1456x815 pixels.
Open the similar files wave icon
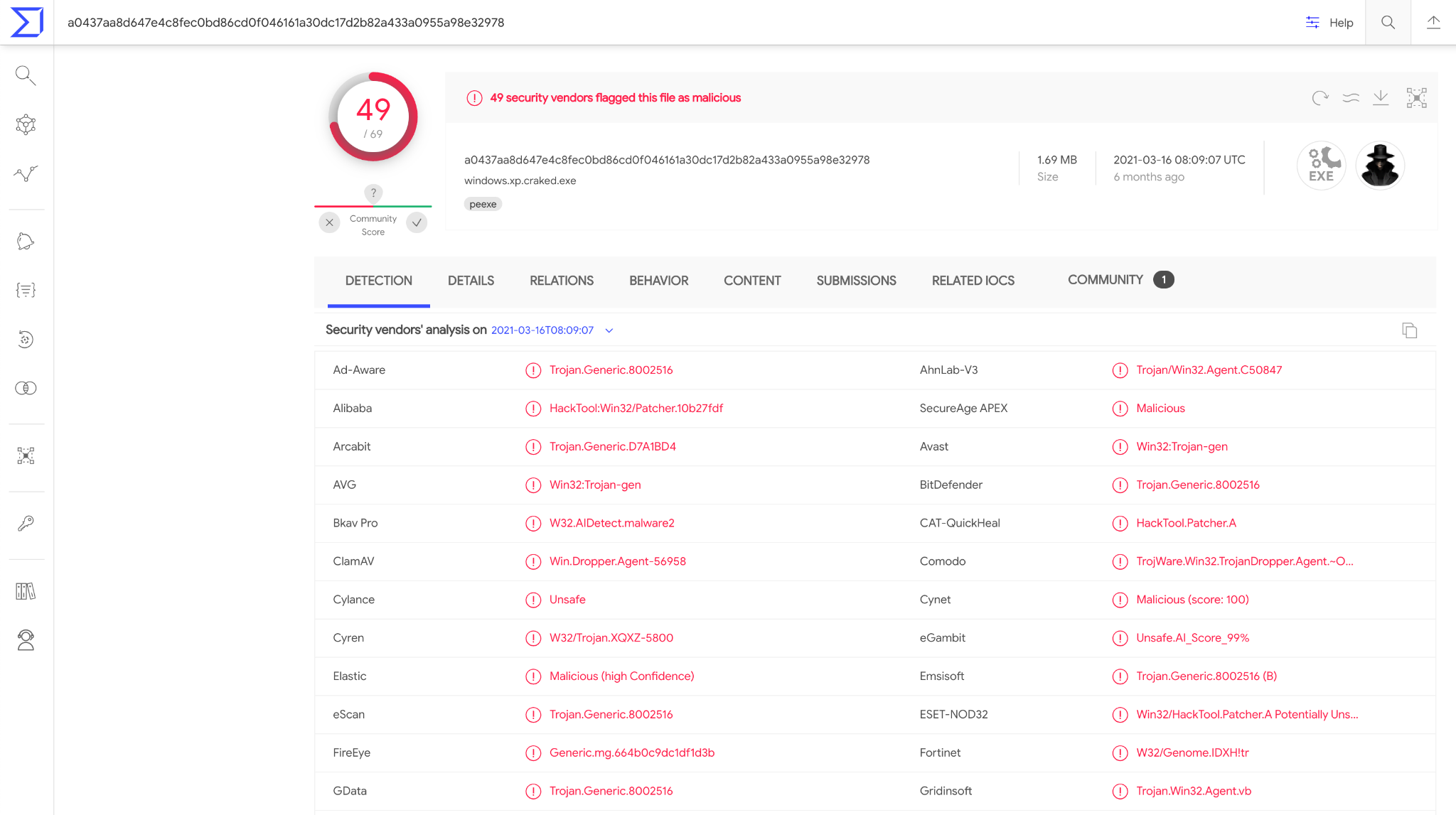(x=1351, y=98)
